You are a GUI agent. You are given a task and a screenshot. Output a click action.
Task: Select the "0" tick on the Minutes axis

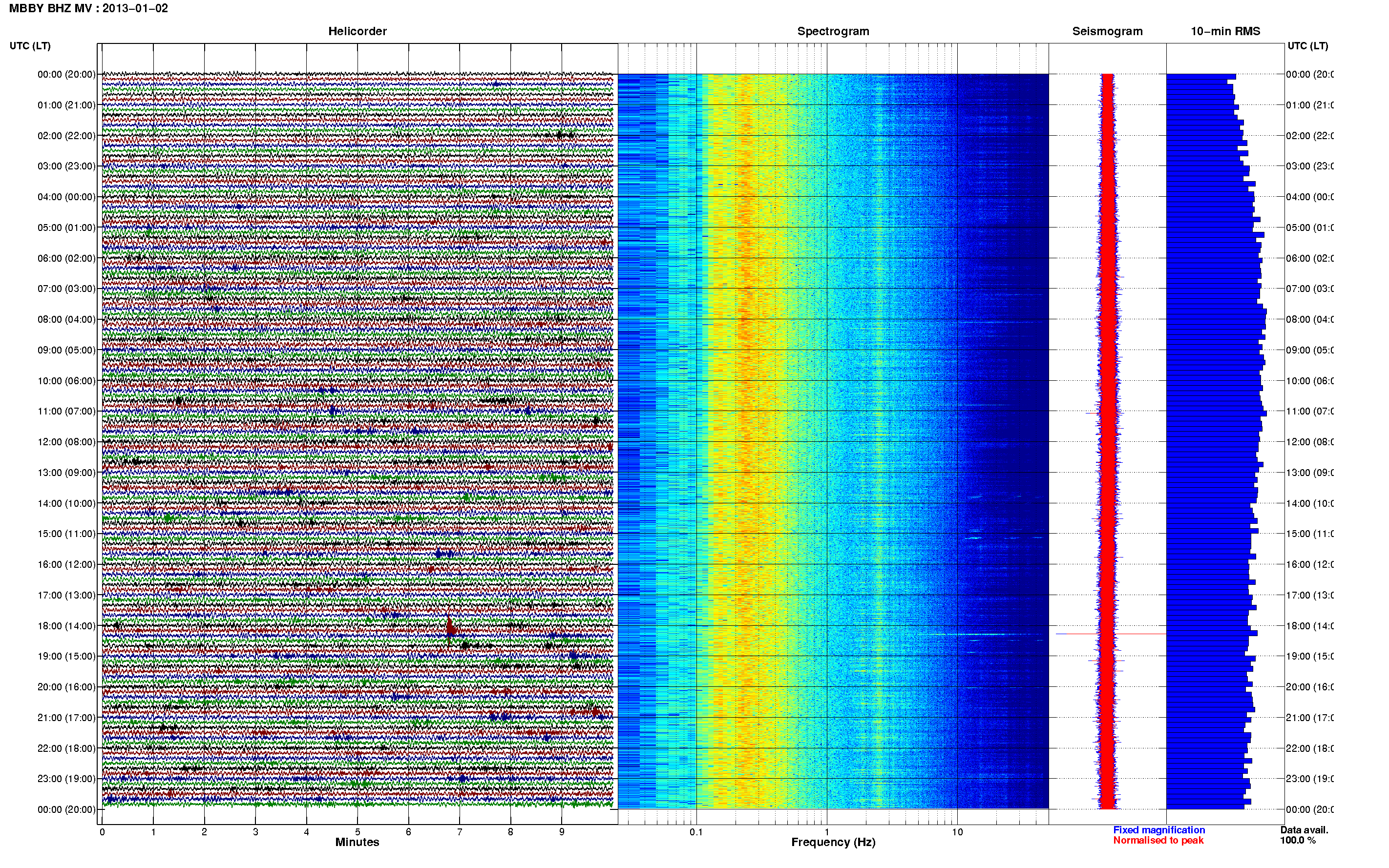click(102, 832)
